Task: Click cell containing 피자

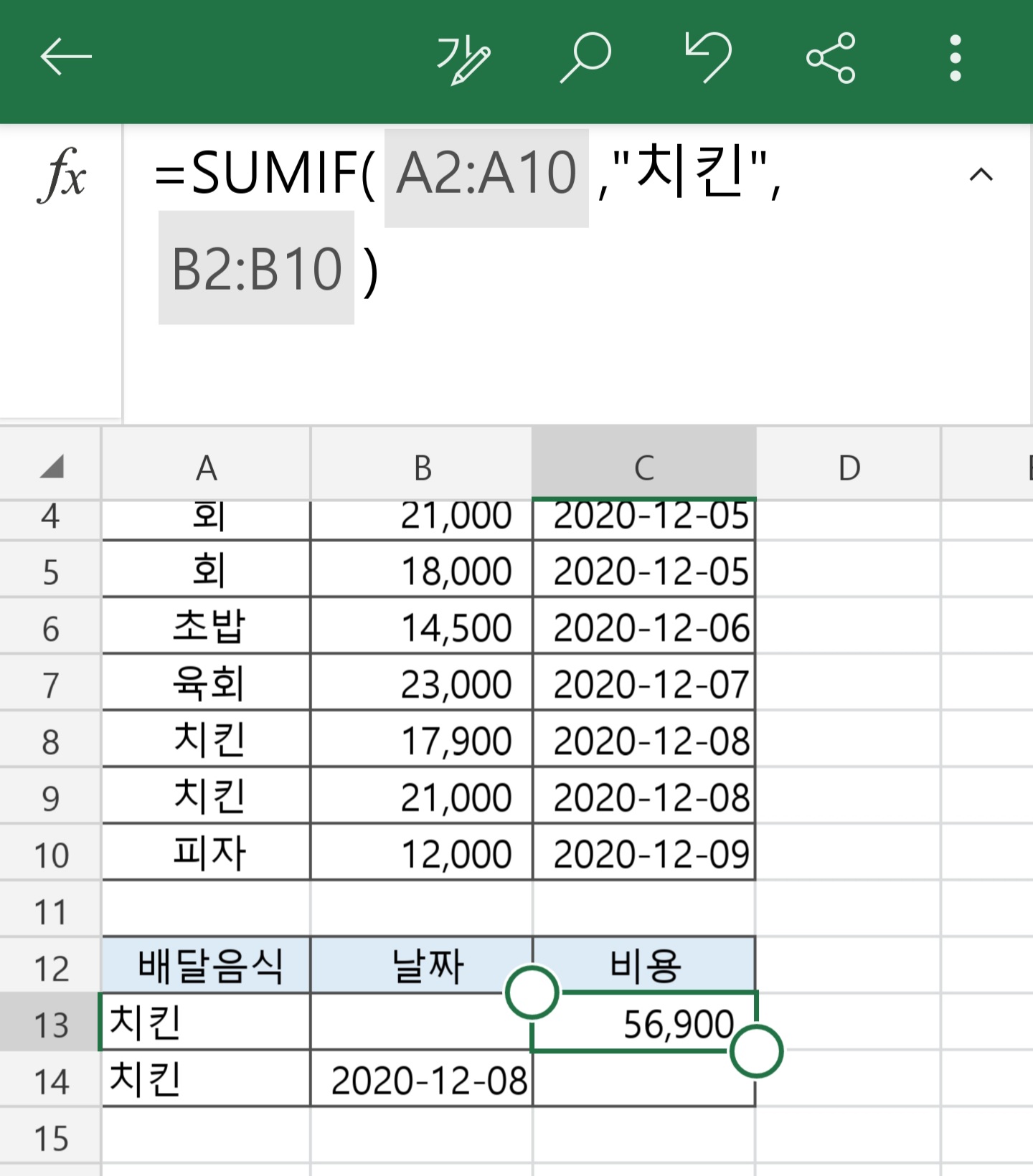Action: tap(207, 853)
